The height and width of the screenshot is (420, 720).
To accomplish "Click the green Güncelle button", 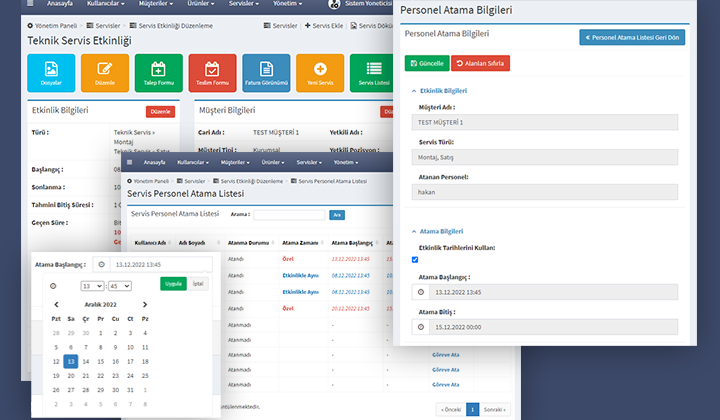I will tap(427, 63).
